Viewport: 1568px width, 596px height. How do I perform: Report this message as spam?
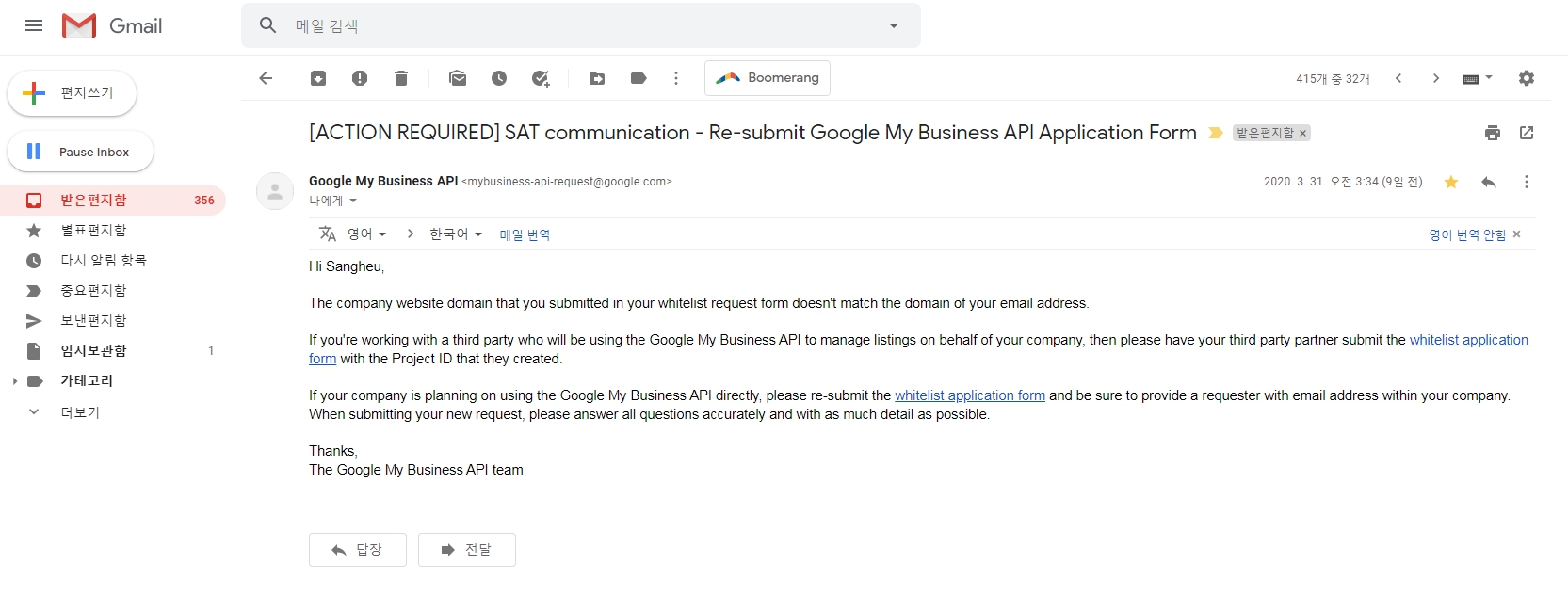tap(360, 78)
